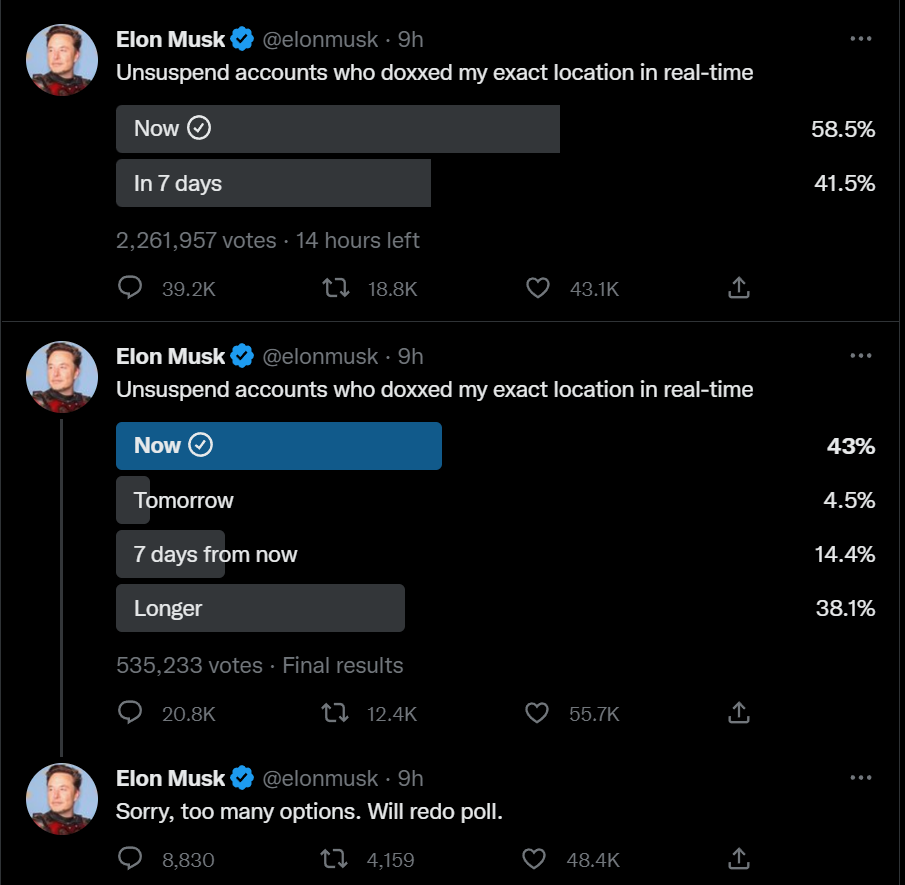Like the tweet with 43.1K likes
905x885 pixels.
pyautogui.click(x=538, y=289)
